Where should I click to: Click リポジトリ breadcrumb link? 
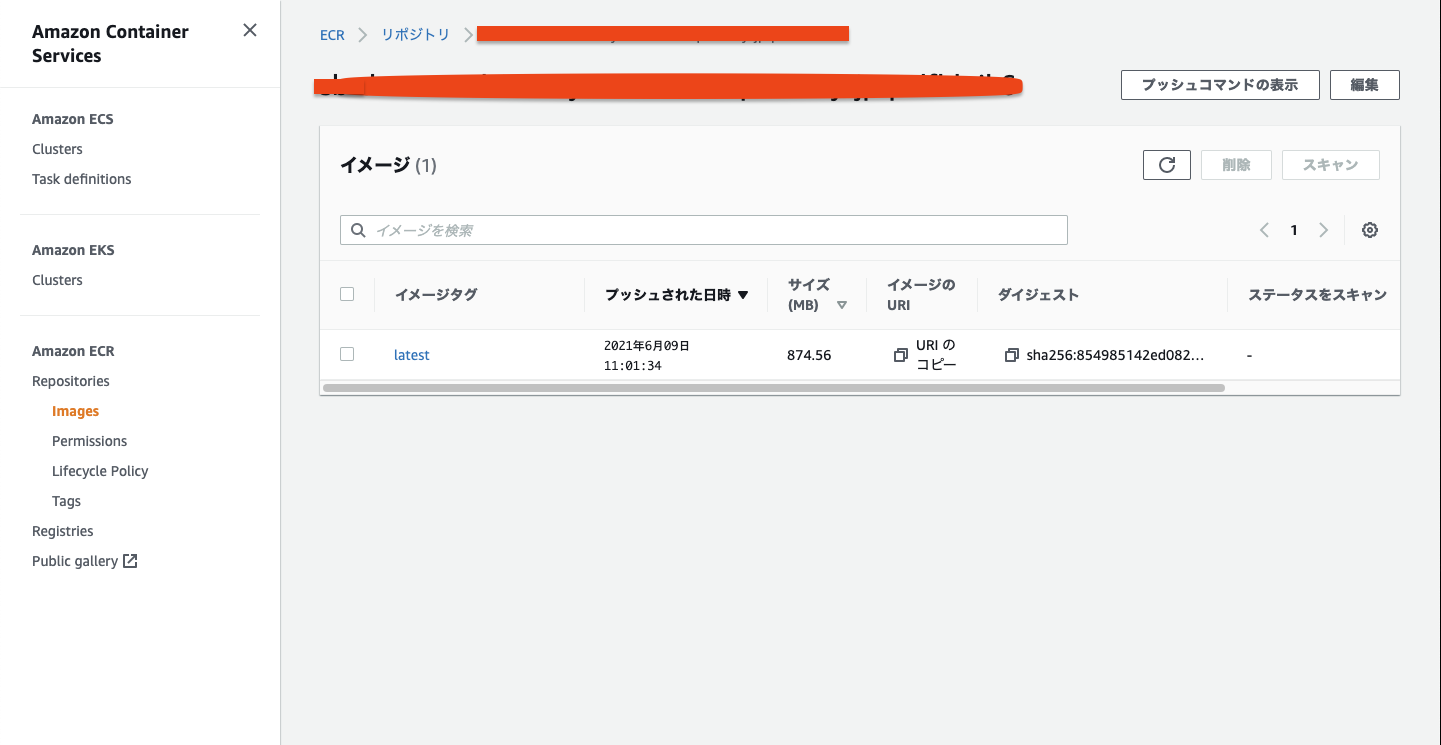point(416,35)
